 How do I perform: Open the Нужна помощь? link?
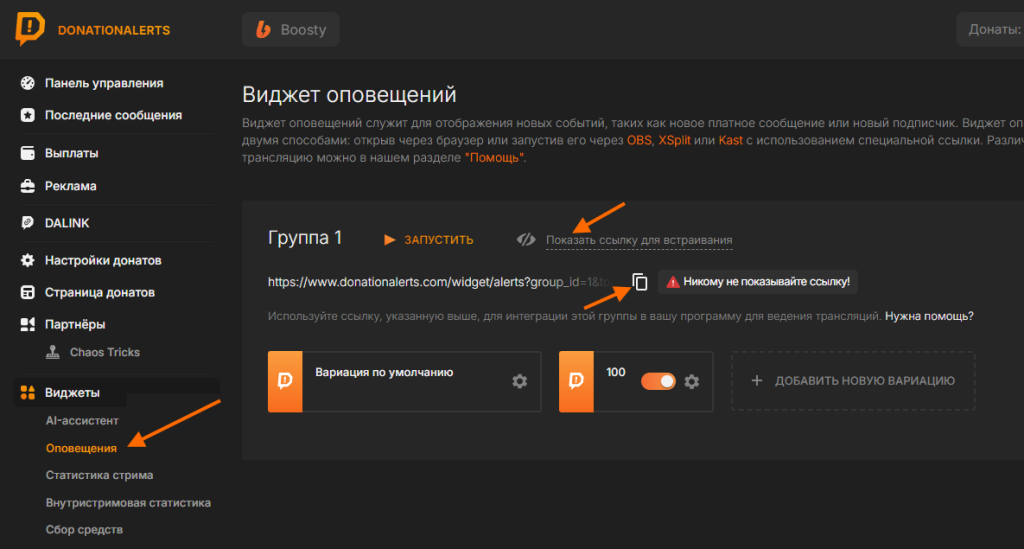click(929, 316)
